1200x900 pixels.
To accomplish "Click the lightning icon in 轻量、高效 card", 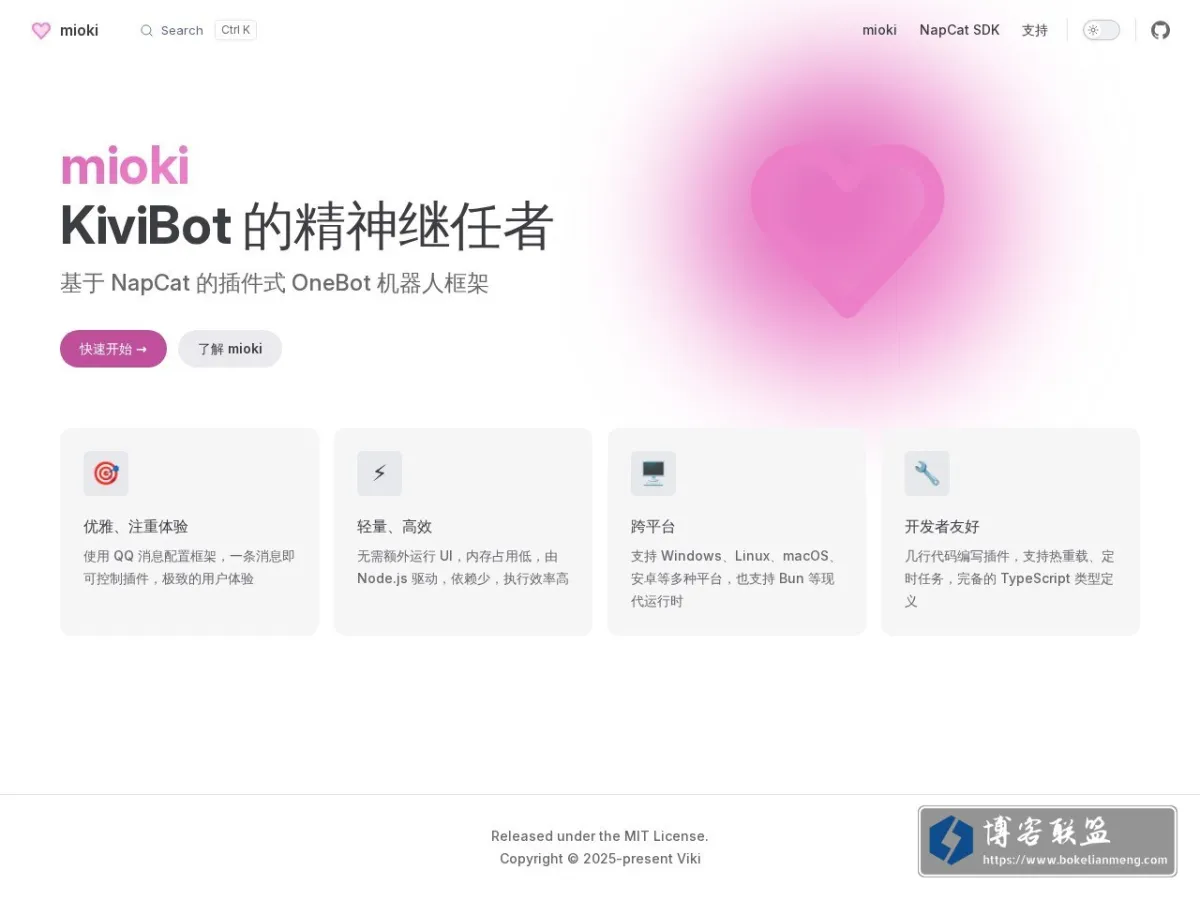I will pos(379,473).
